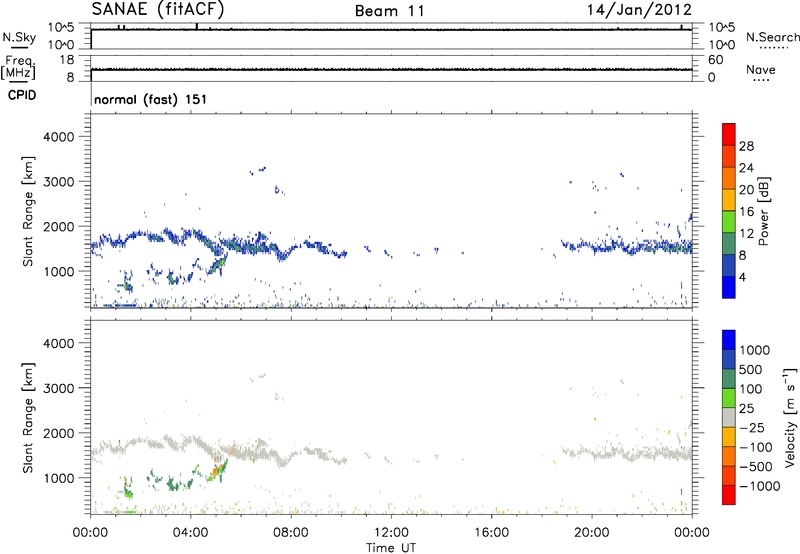Click the dotted line sample under N.Search
The width and height of the screenshot is (800, 554).
pos(773,48)
